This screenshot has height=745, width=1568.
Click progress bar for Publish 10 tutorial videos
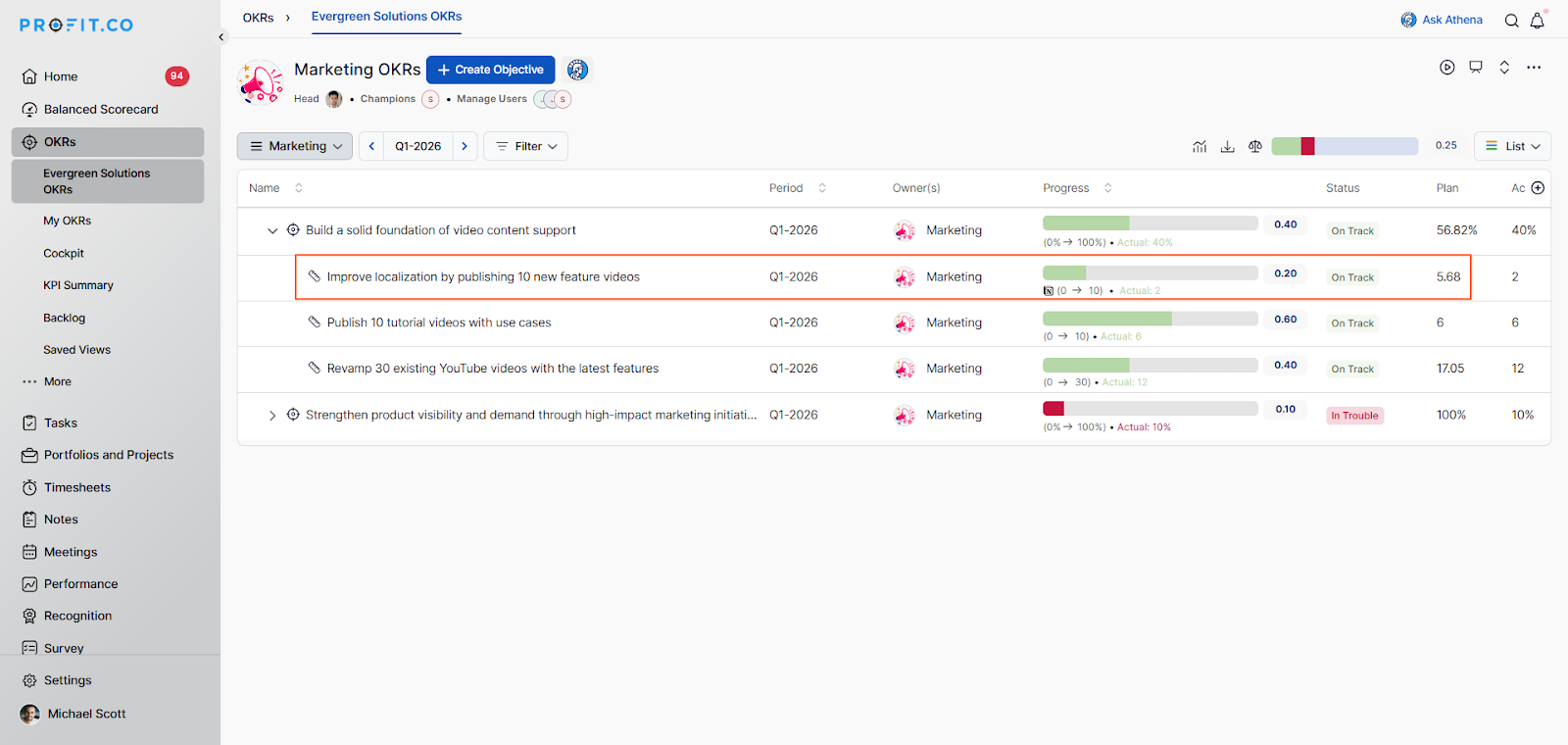1150,319
